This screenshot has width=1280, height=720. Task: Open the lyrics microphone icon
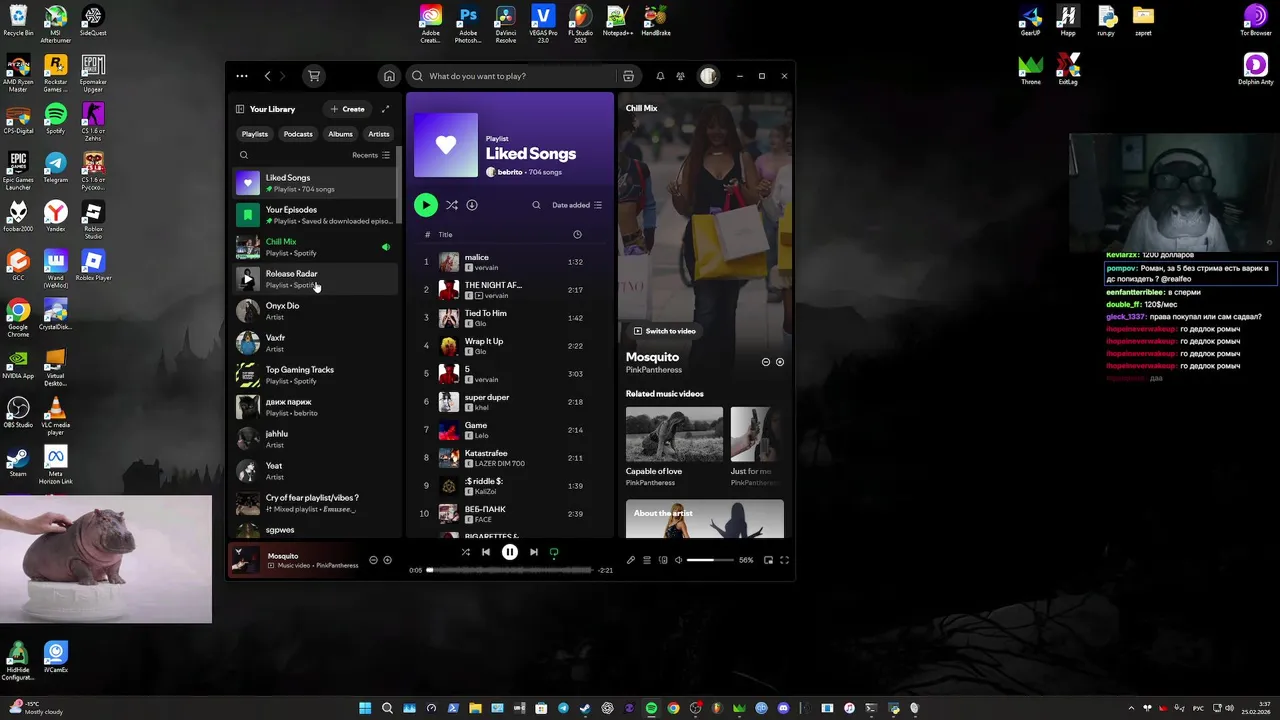tap(631, 560)
